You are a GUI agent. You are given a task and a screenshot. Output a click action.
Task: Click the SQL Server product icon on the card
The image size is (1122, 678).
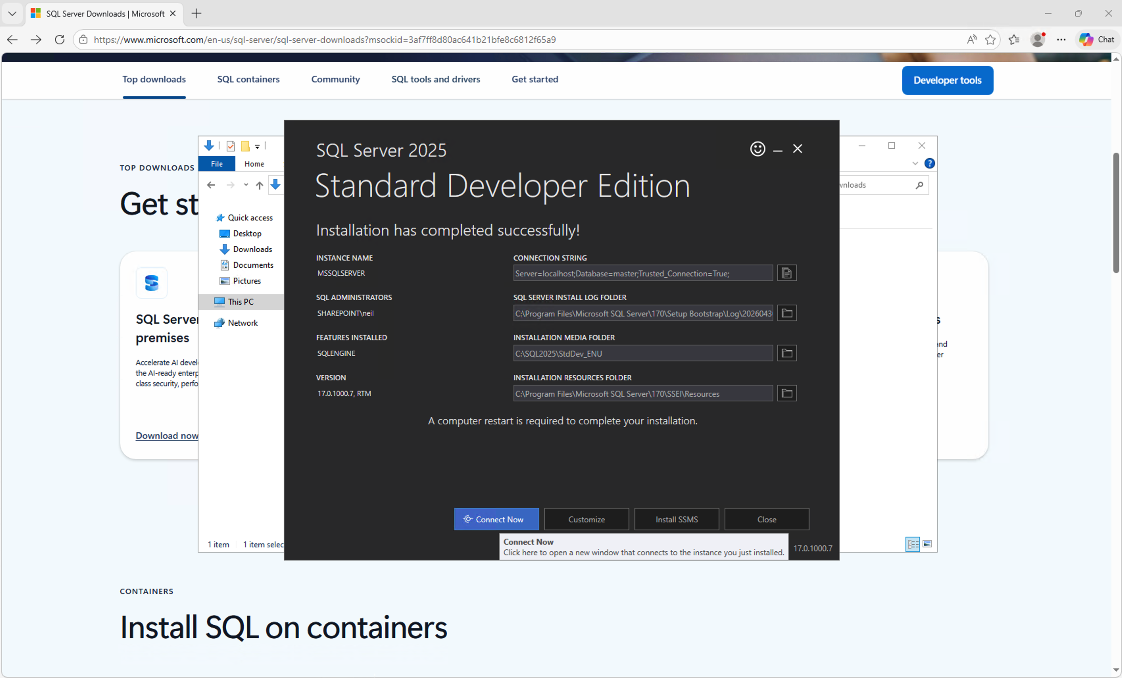(x=152, y=283)
